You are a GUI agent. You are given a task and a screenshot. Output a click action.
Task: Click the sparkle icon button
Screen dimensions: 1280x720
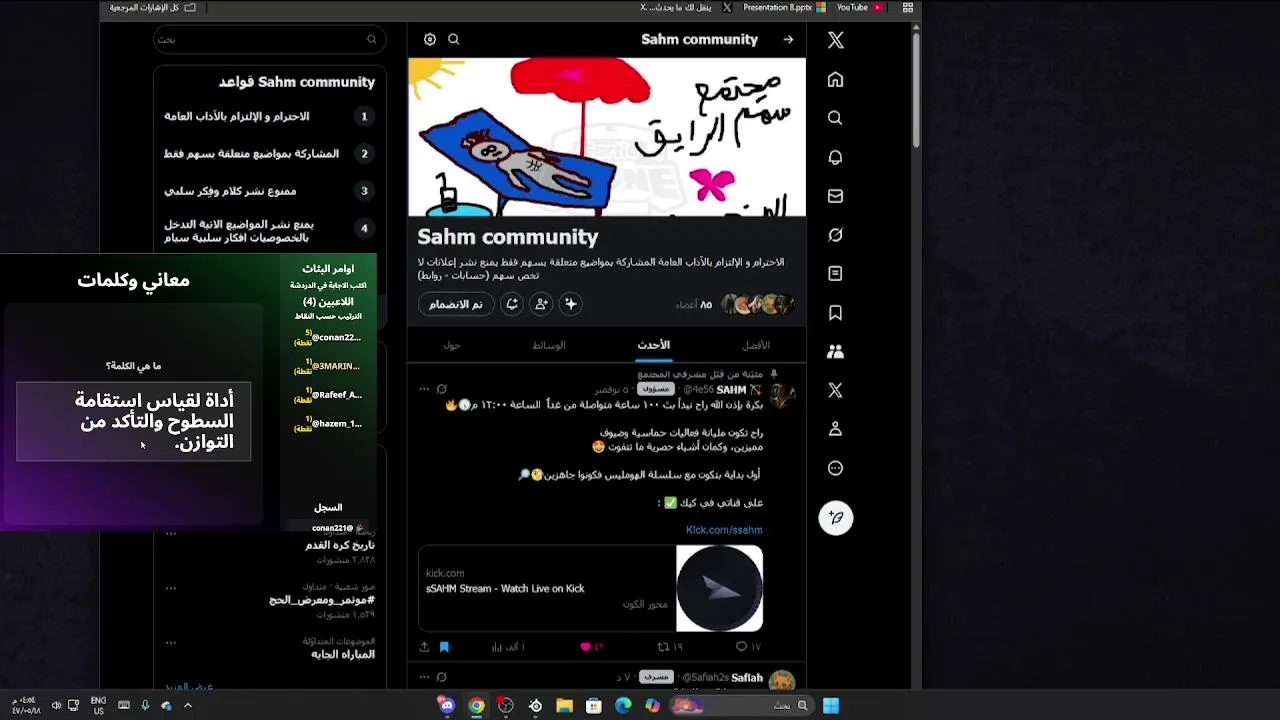[x=570, y=304]
